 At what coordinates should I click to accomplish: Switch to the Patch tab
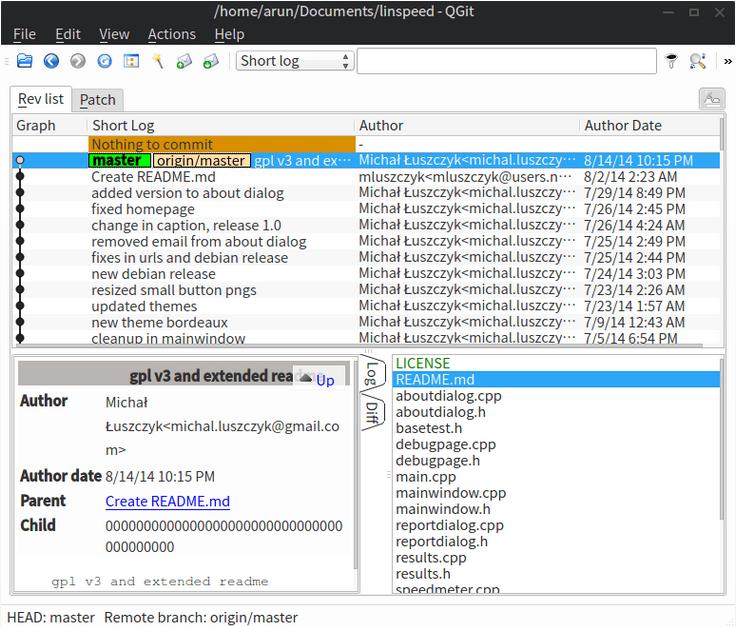pos(98,99)
